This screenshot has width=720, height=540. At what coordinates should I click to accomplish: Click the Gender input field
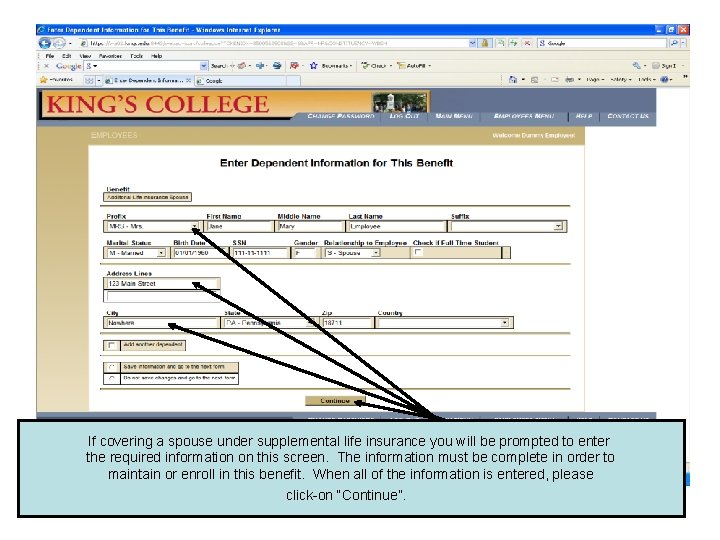coord(306,253)
